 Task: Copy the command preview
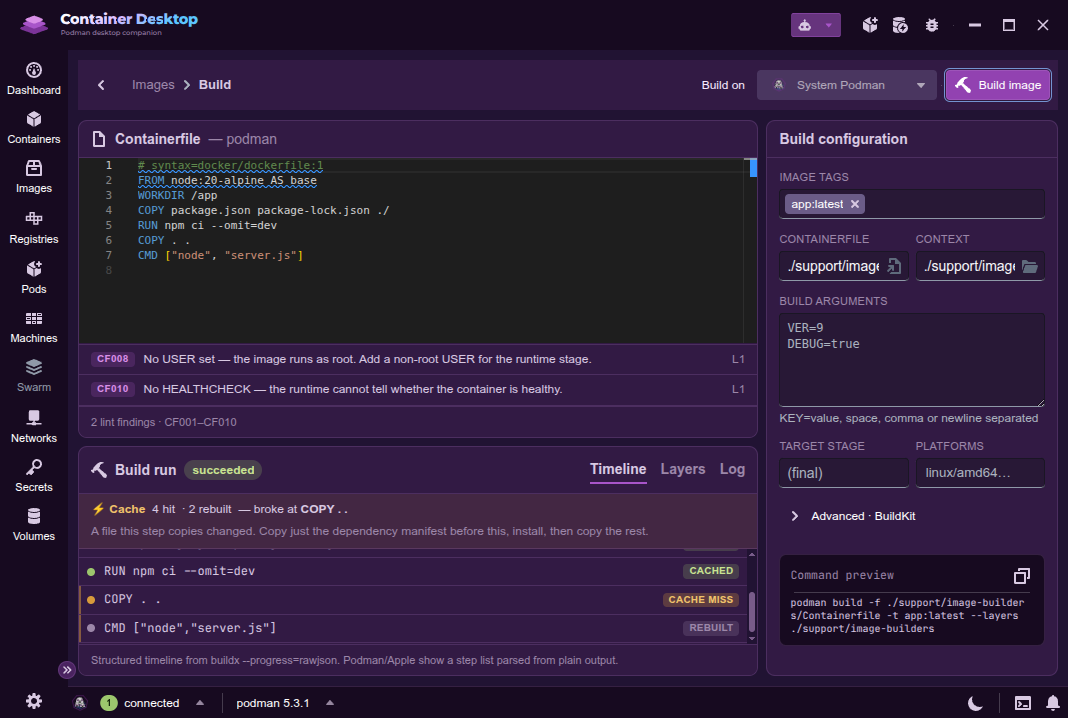(x=1021, y=576)
